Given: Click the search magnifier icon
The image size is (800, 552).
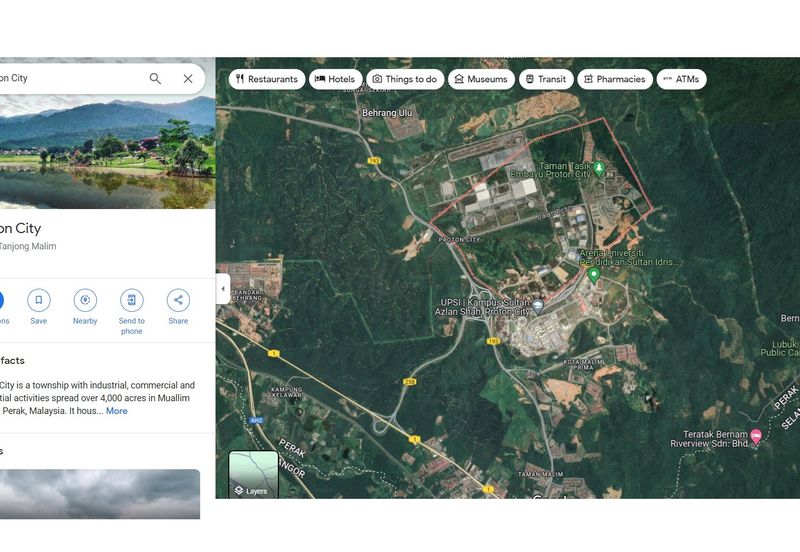Looking at the screenshot, I should click(155, 79).
